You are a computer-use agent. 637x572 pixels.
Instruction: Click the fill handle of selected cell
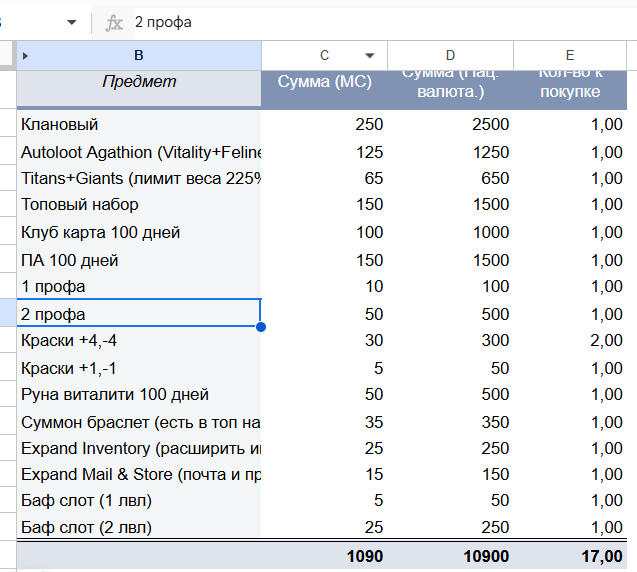[x=261, y=326]
